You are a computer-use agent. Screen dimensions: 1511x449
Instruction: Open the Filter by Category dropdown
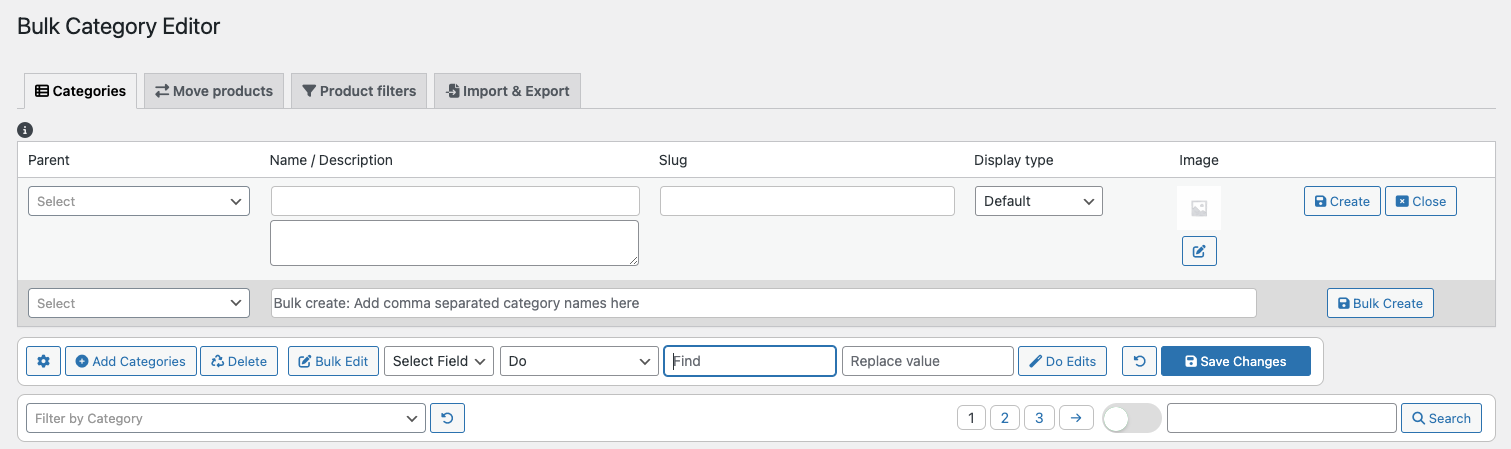click(x=225, y=418)
